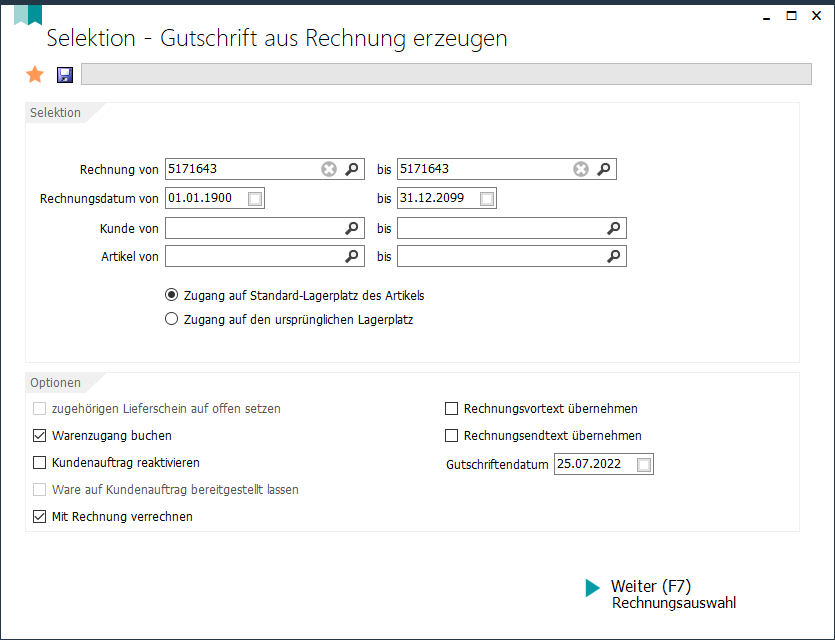
Task: Click the orange favorites star icon
Action: tap(35, 75)
